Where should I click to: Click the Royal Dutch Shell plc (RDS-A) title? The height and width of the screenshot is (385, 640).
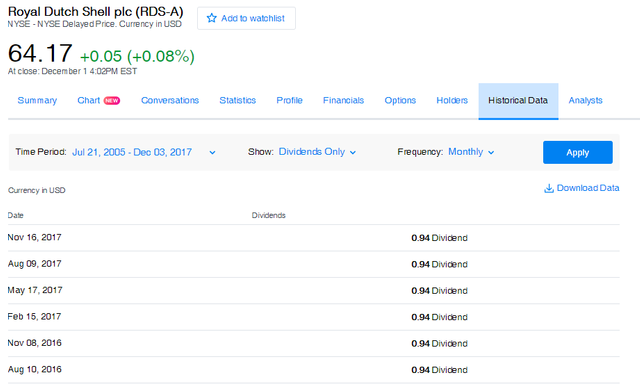pos(96,11)
